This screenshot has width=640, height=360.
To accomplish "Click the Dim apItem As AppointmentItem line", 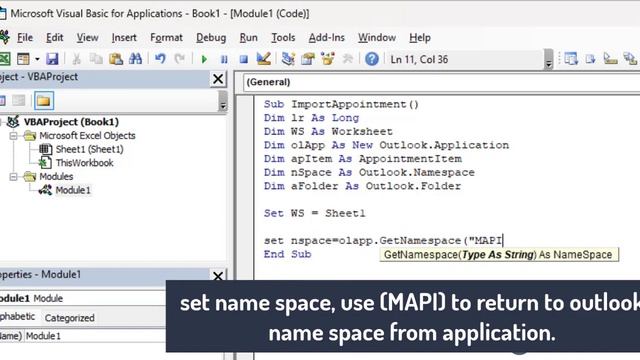I will point(362,159).
